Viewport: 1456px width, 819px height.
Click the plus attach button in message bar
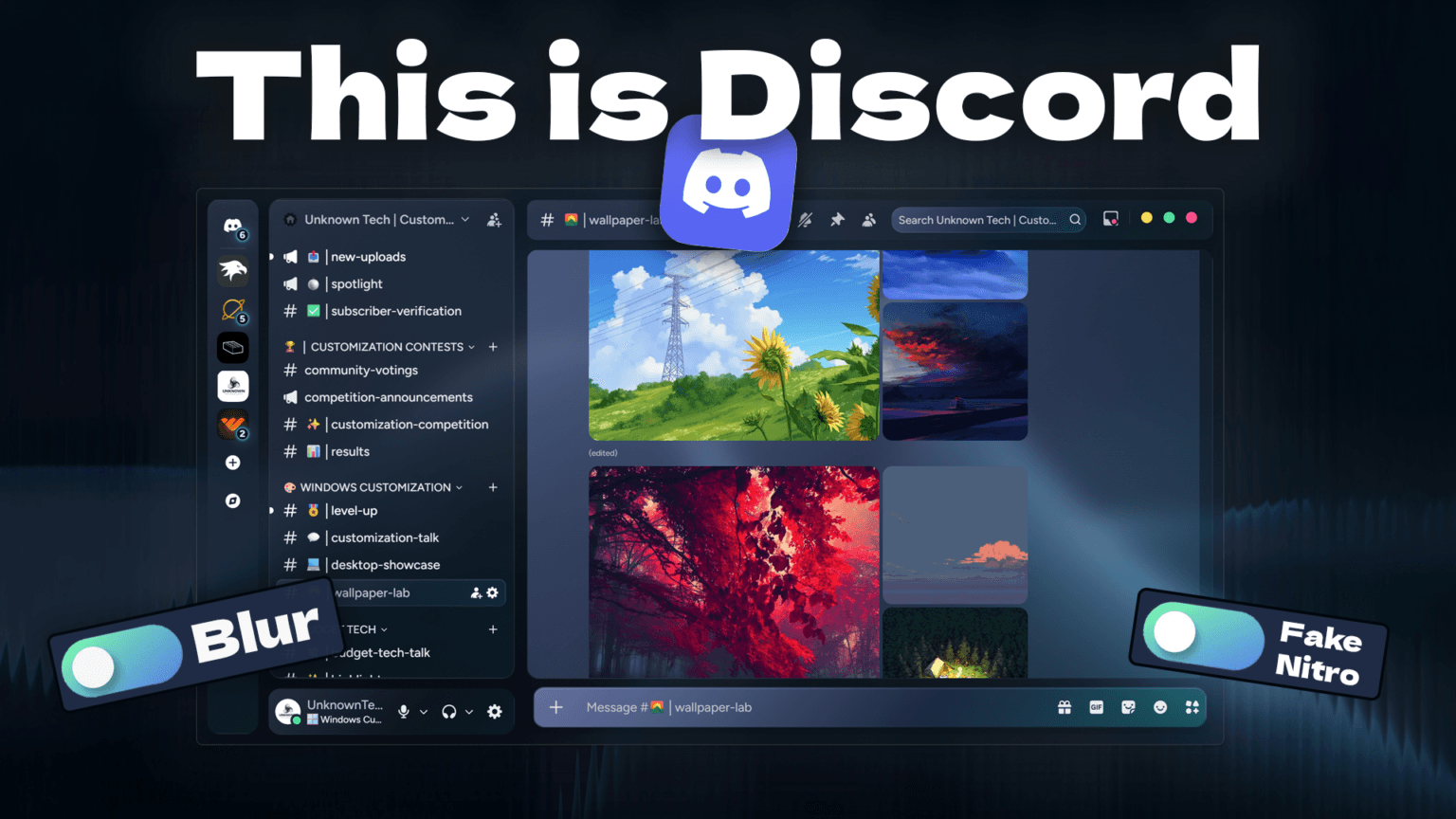[x=556, y=707]
